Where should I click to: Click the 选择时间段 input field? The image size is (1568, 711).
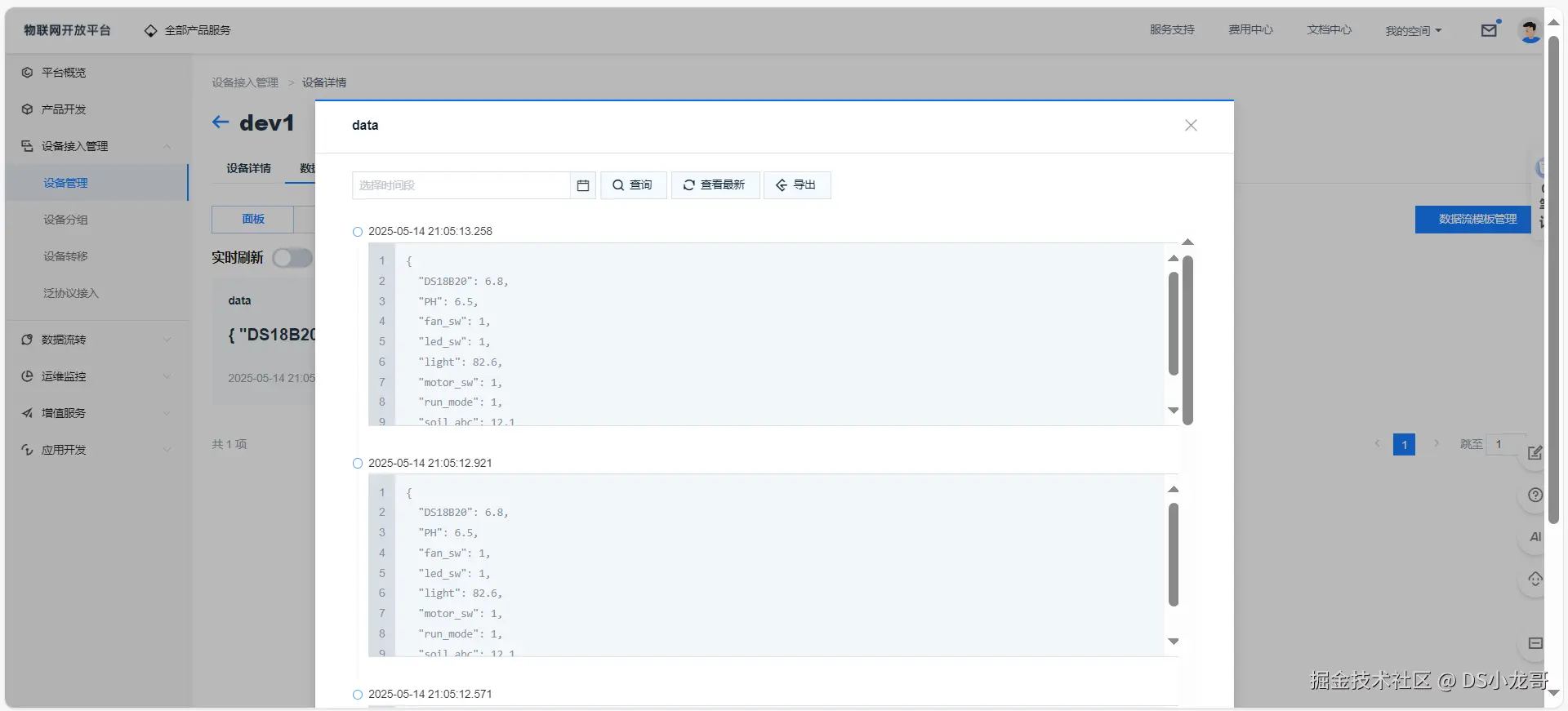coord(461,185)
